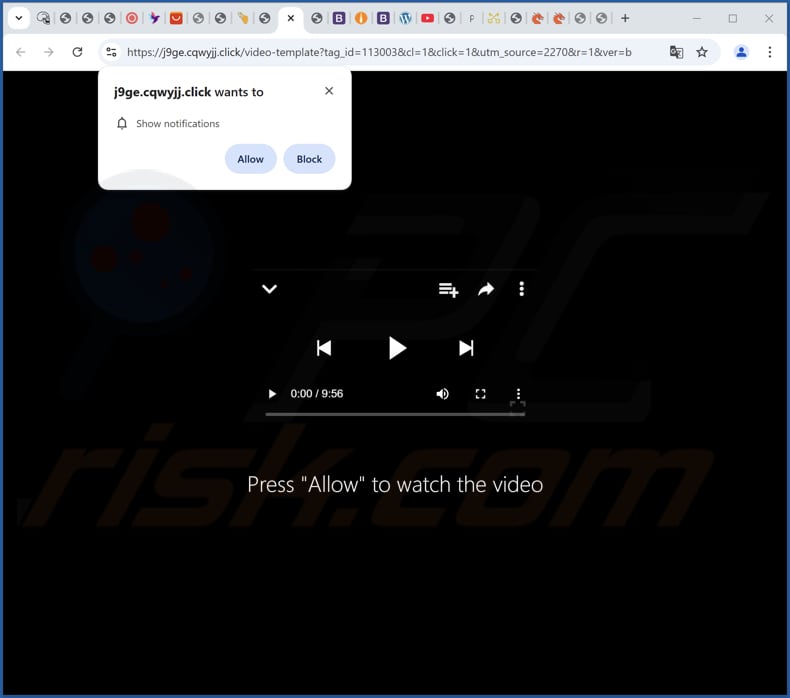Open the Translate this page icon
This screenshot has width=790, height=698.
point(676,52)
